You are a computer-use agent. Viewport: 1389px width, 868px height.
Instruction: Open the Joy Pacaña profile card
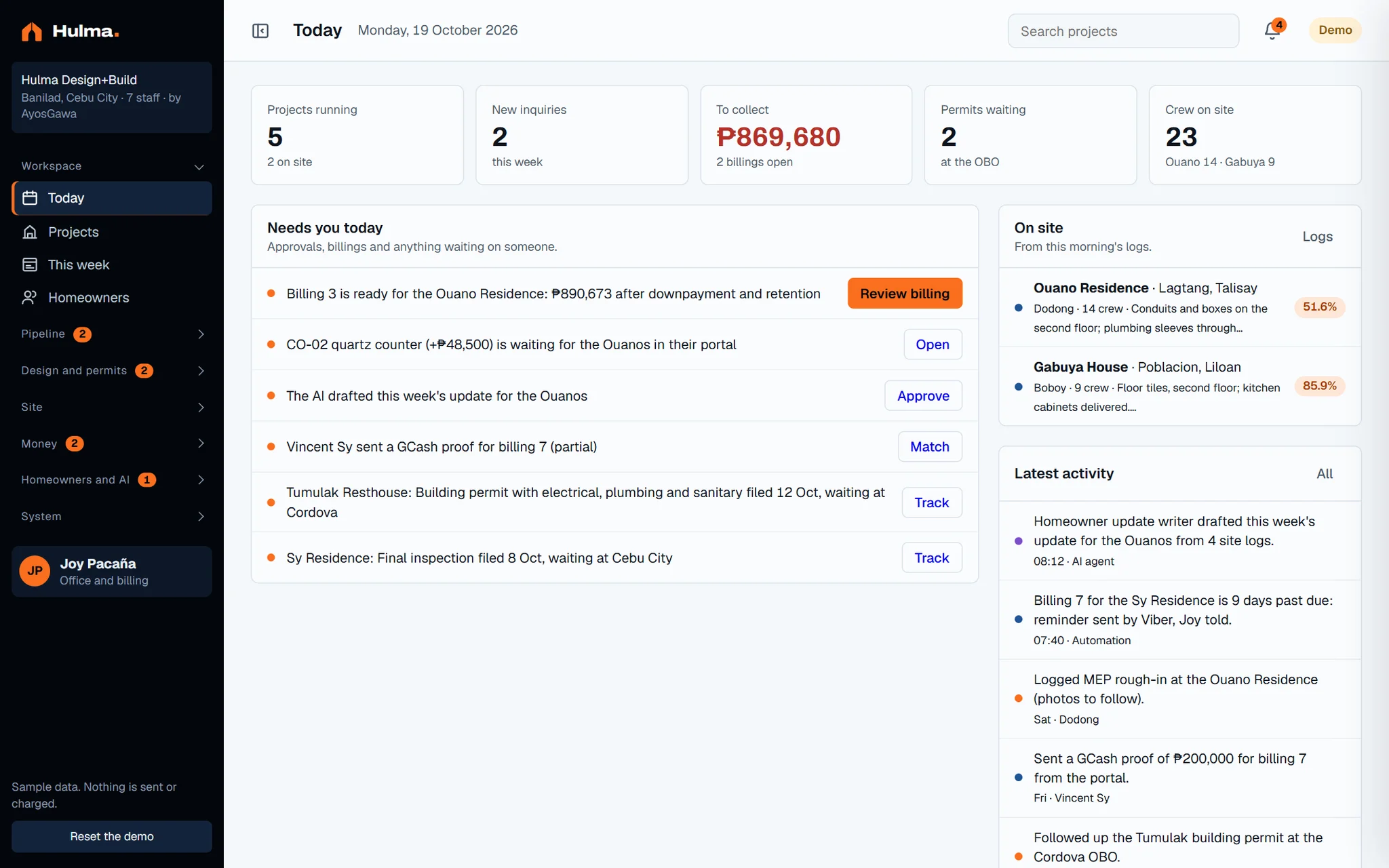coord(112,572)
